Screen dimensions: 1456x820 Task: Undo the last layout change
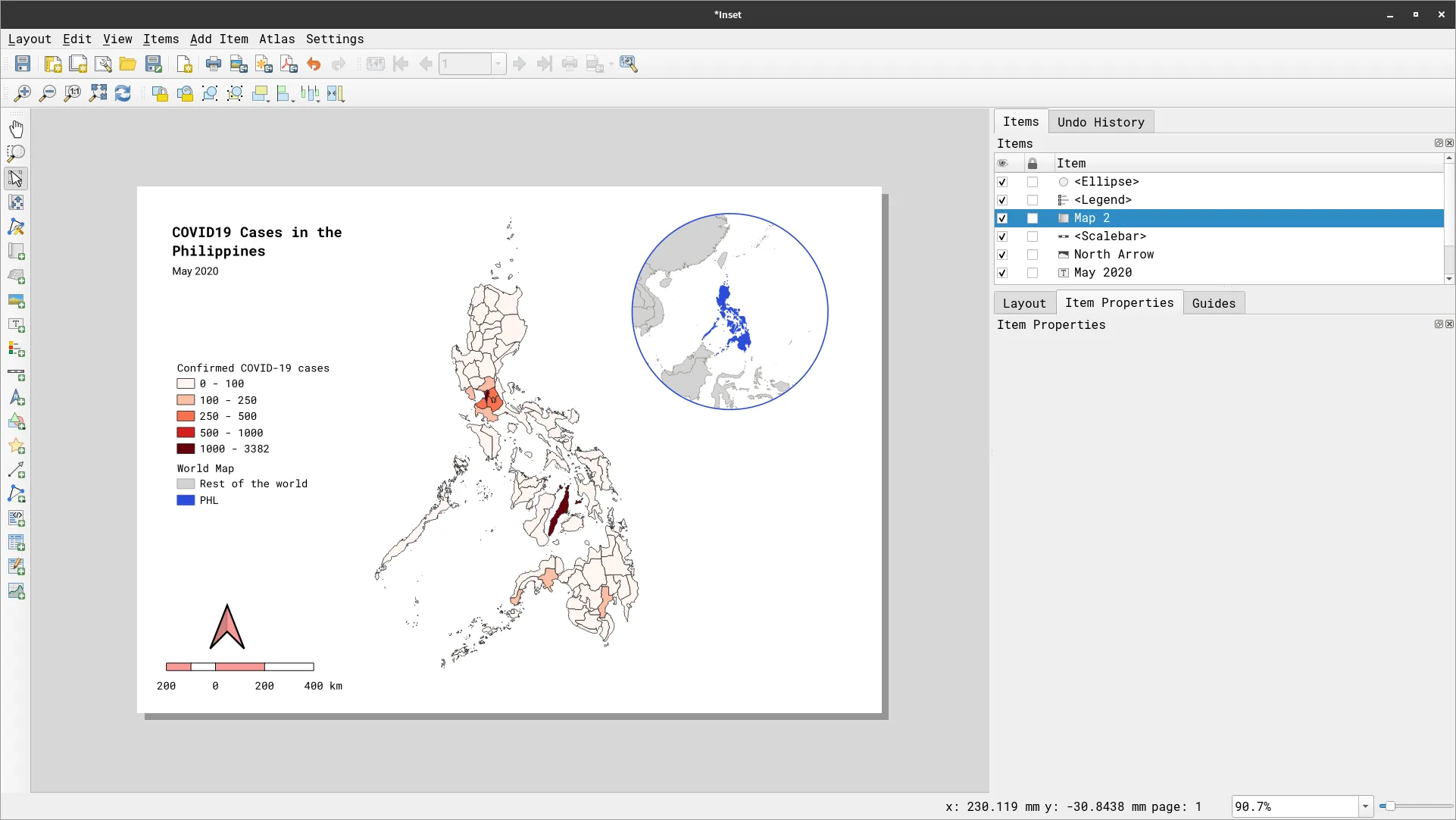314,64
